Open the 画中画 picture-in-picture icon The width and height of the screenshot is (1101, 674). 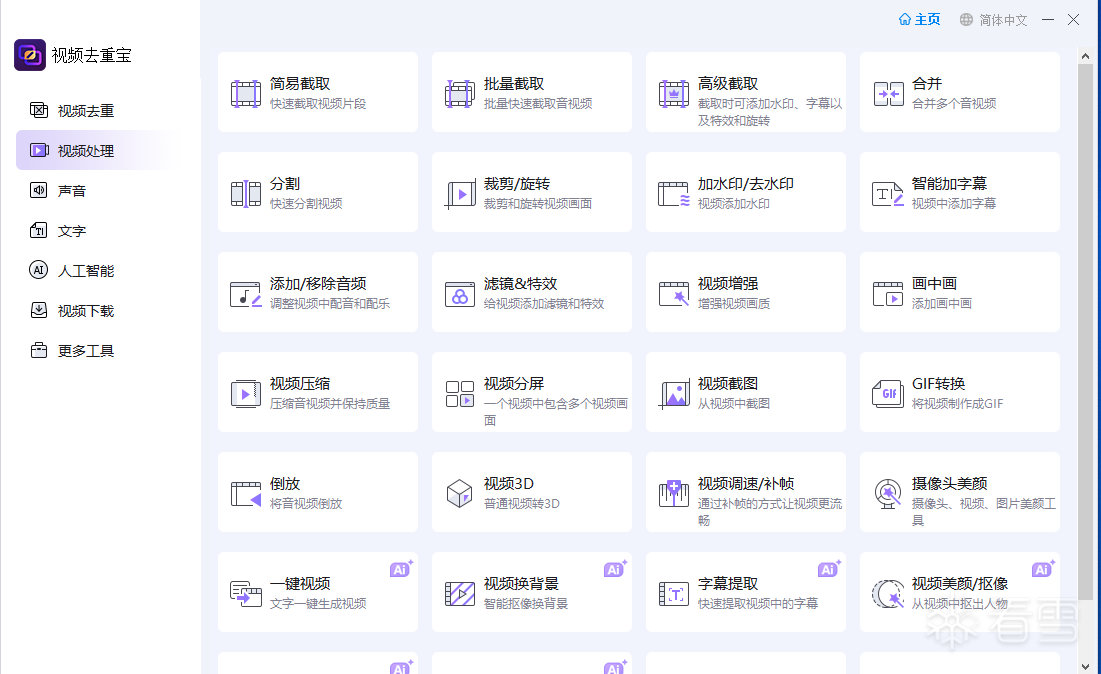888,294
